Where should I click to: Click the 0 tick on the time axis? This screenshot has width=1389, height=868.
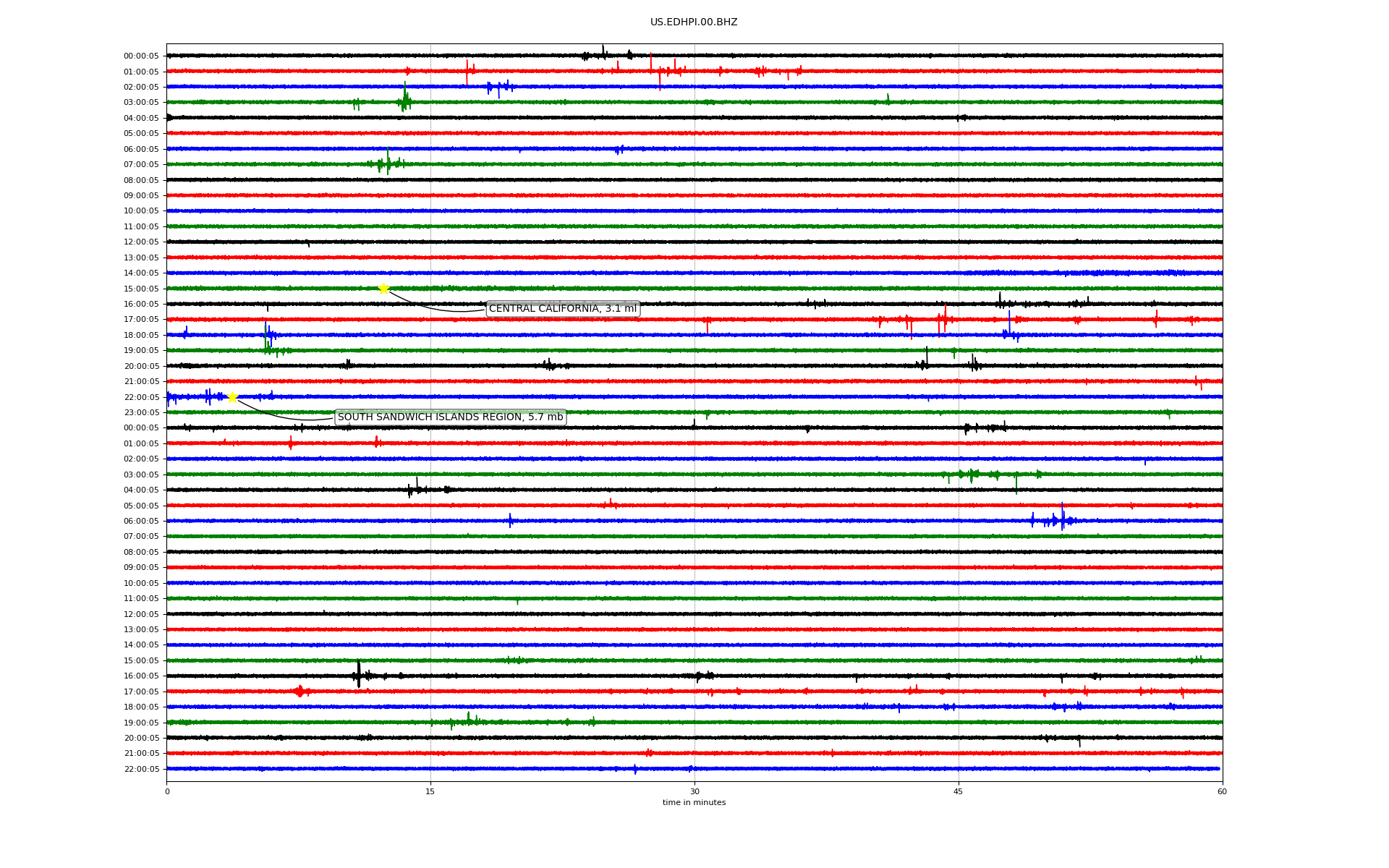point(167,791)
